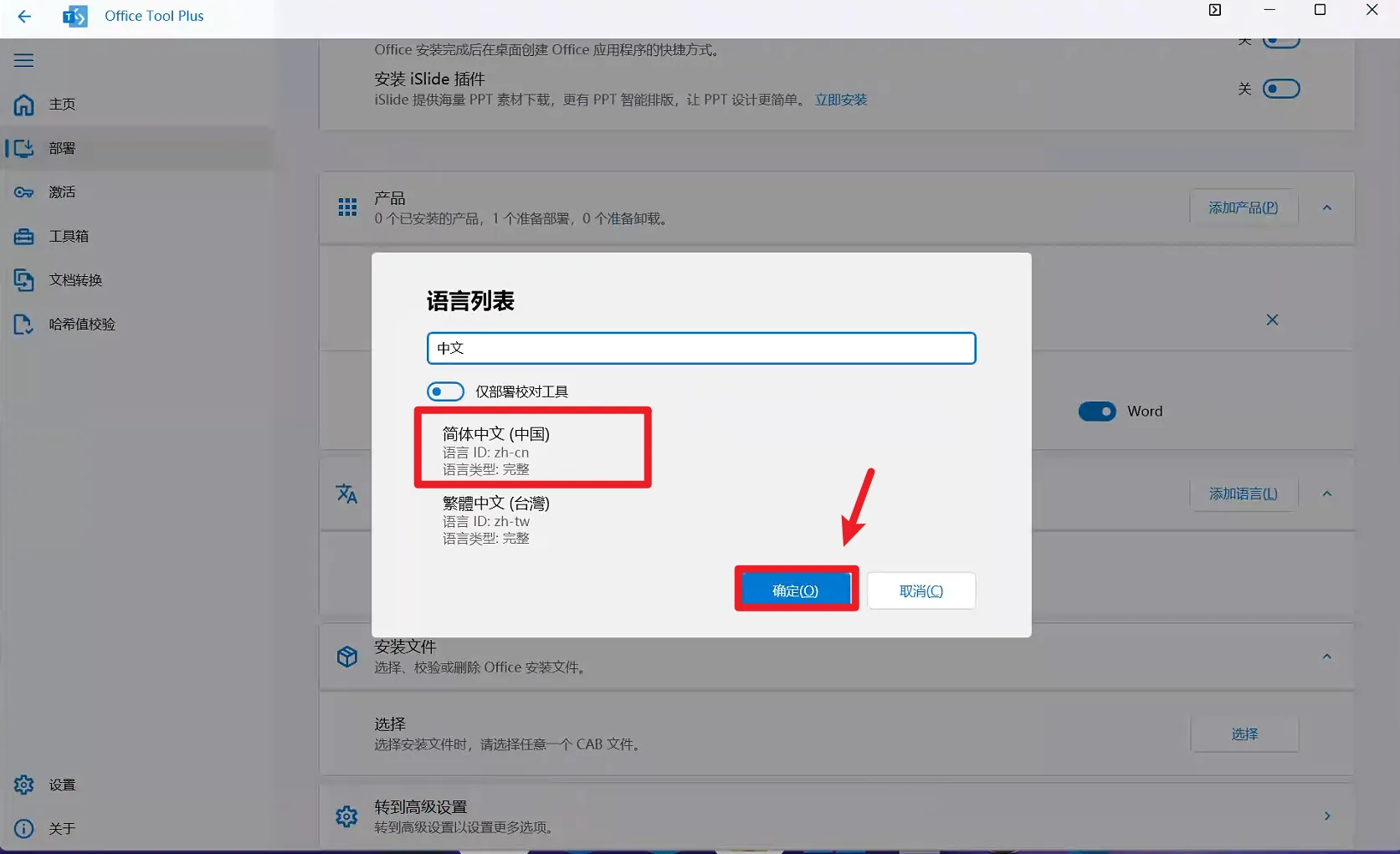Click the 产品 grid icon

pyautogui.click(x=347, y=207)
